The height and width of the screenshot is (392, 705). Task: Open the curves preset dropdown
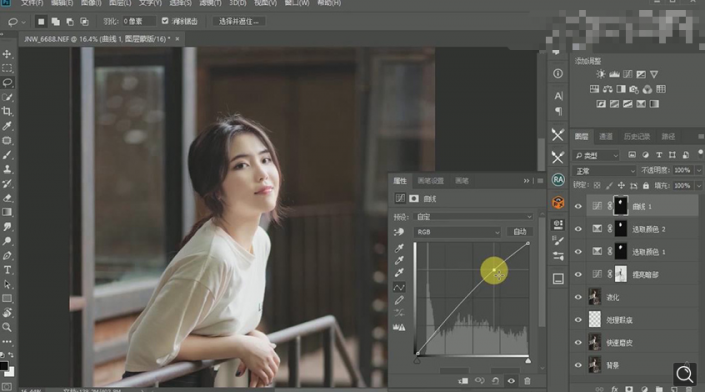(x=473, y=217)
